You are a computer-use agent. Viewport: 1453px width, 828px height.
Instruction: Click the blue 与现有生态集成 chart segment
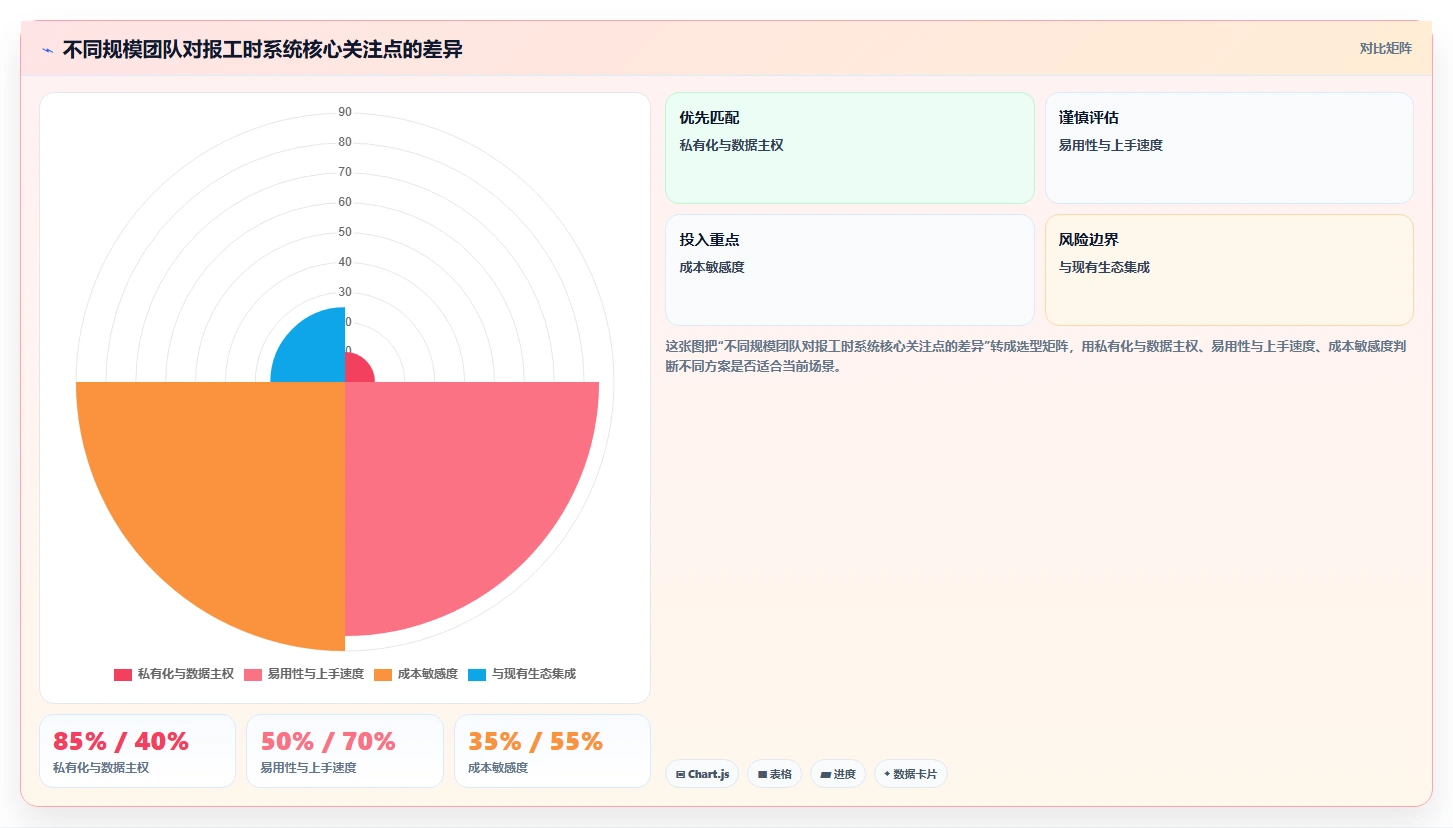(x=315, y=352)
